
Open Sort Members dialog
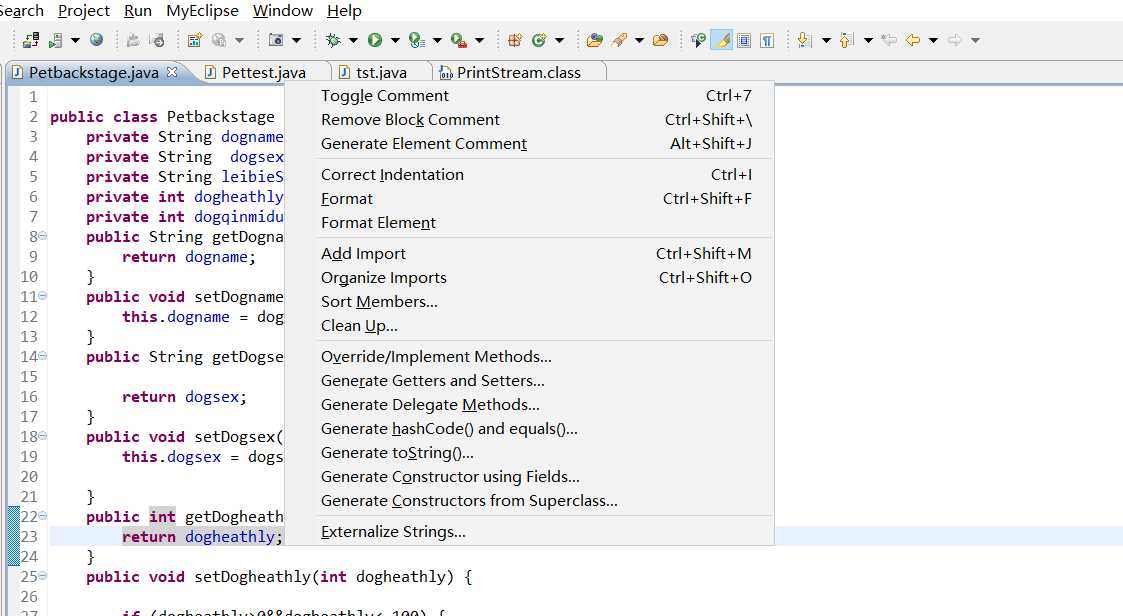point(529,302)
